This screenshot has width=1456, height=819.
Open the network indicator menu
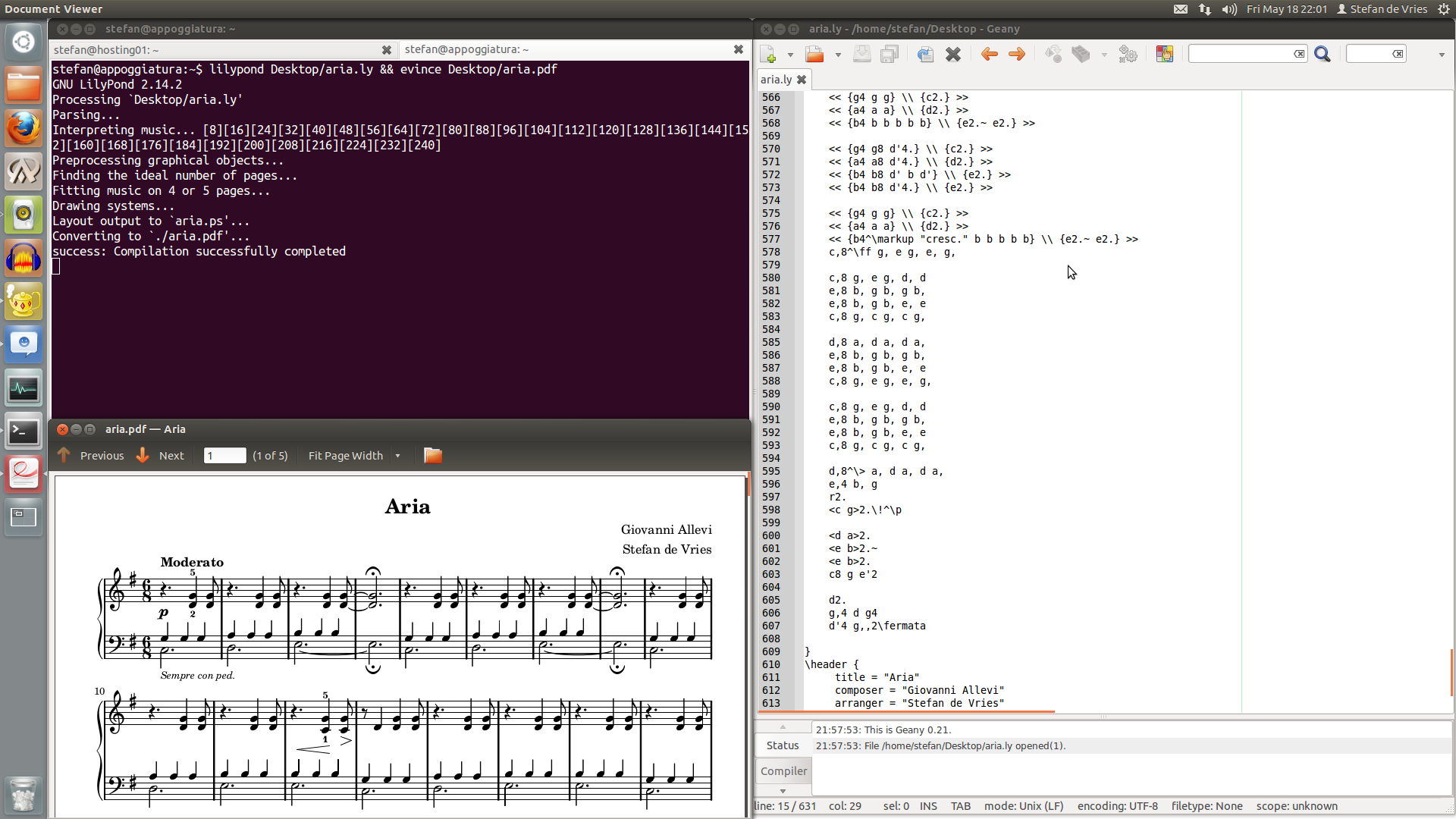pos(1205,9)
